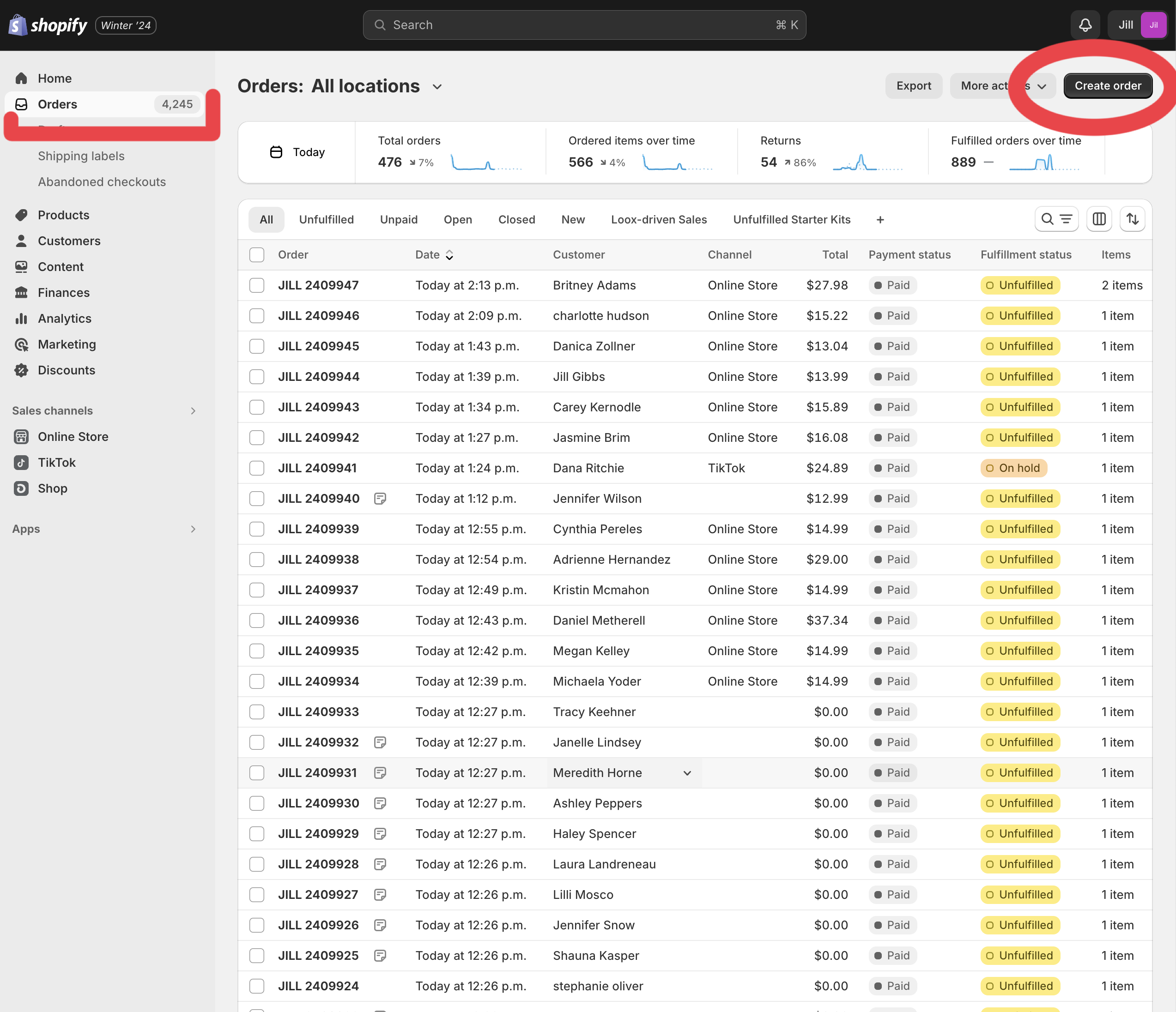
Task: Select Products in the left sidebar
Action: click(x=63, y=215)
